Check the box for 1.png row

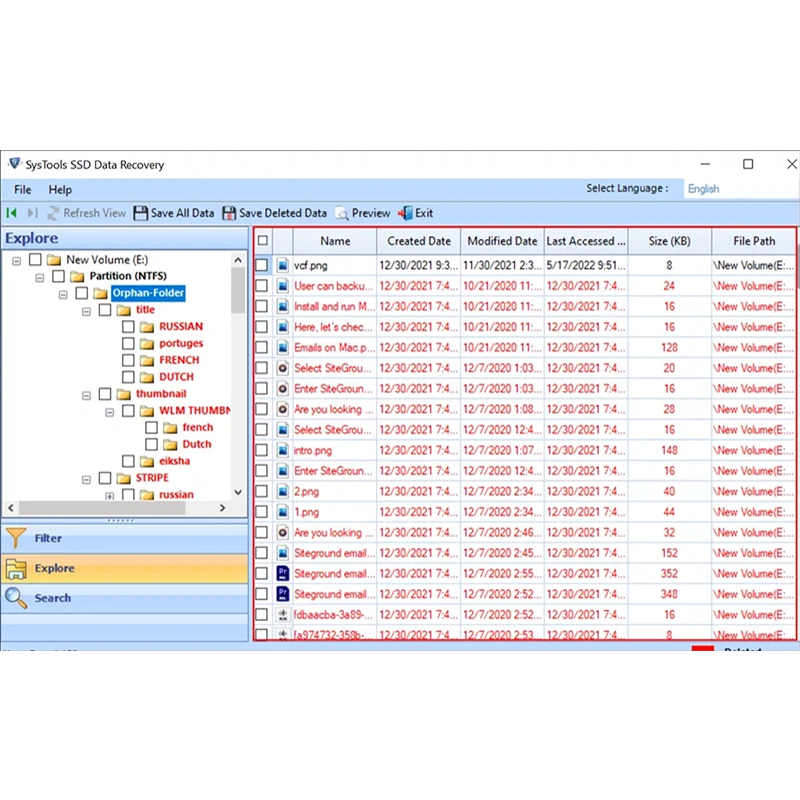pos(262,512)
